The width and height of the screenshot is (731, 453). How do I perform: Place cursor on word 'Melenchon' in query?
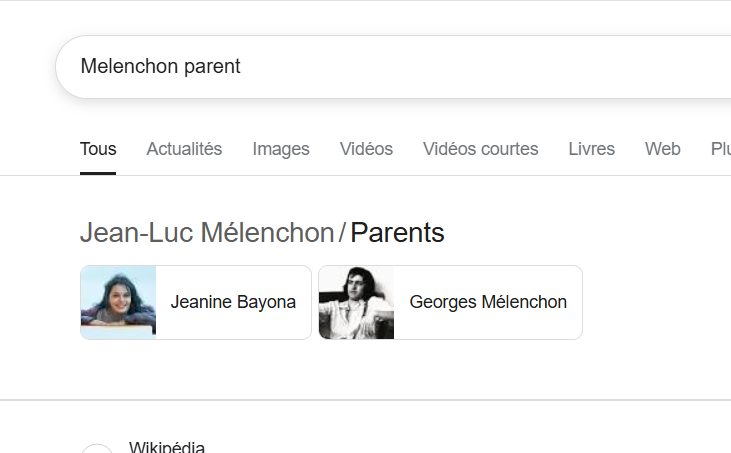tap(128, 67)
